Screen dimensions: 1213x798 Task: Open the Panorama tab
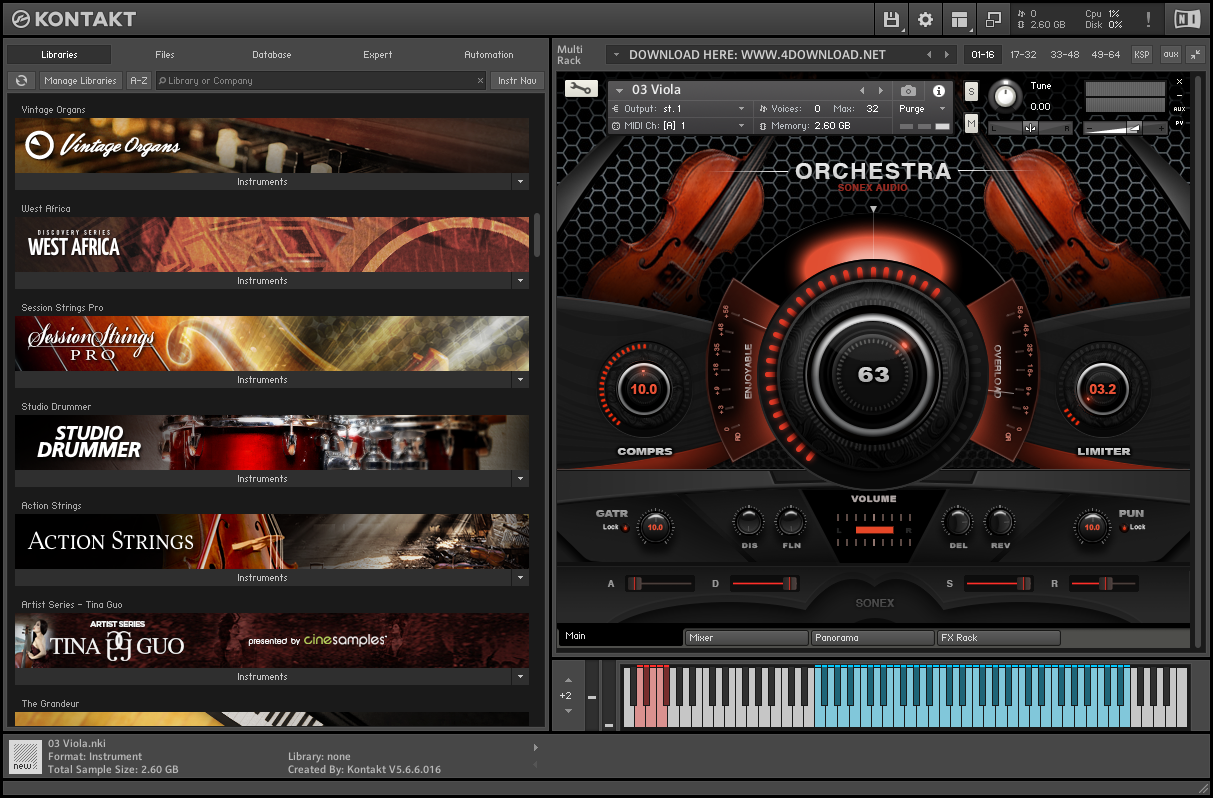pyautogui.click(x=872, y=638)
